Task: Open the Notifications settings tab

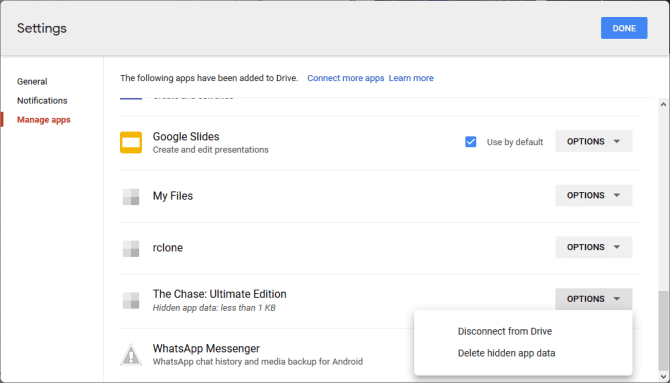Action: [x=42, y=100]
